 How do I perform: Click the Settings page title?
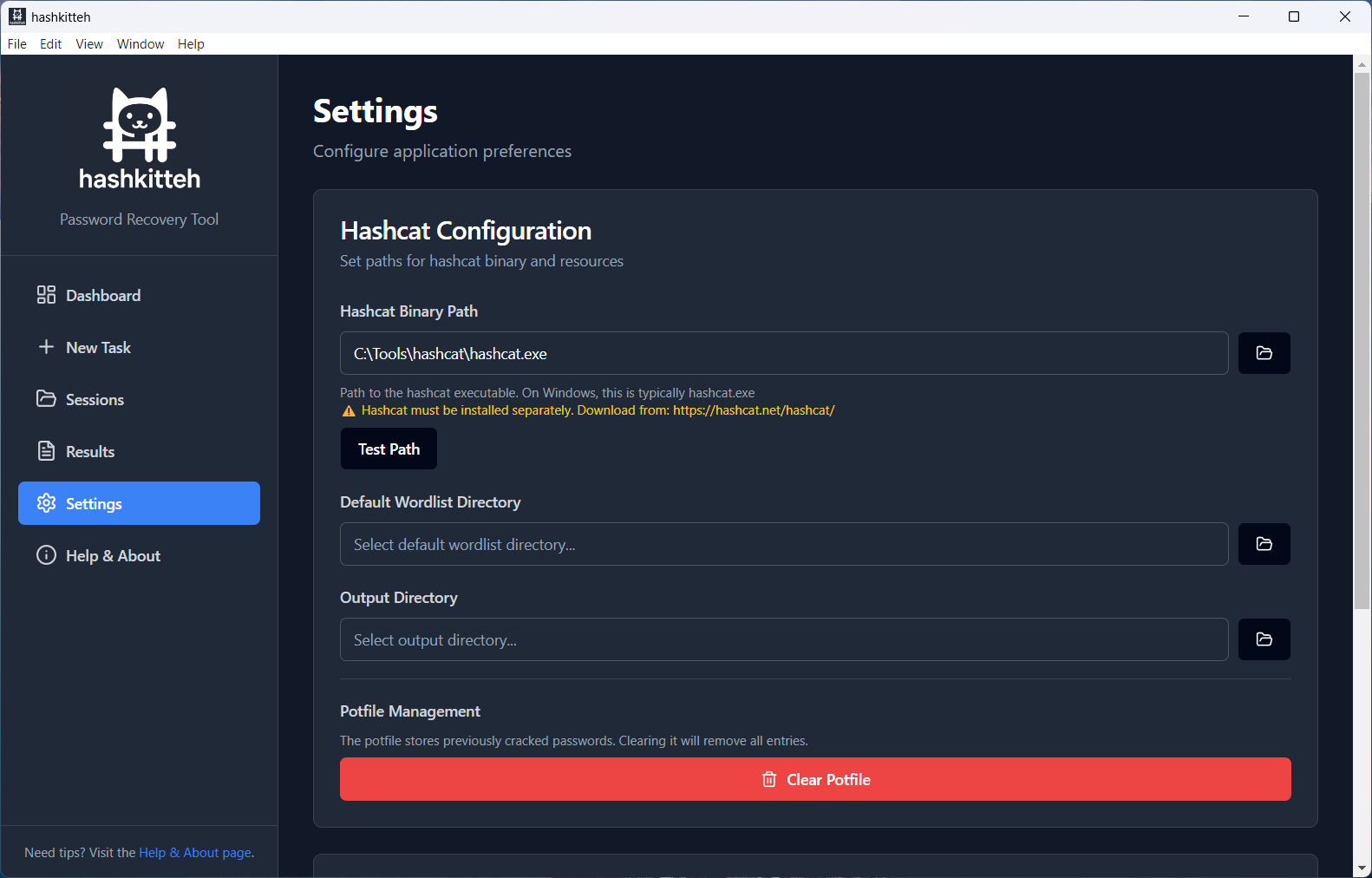[x=376, y=111]
